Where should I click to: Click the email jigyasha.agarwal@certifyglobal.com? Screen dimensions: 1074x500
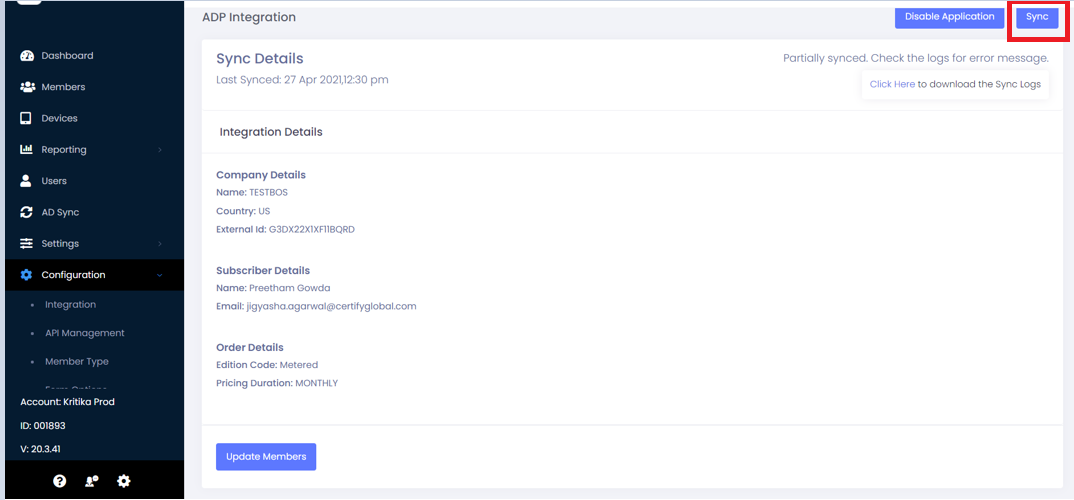tap(332, 307)
